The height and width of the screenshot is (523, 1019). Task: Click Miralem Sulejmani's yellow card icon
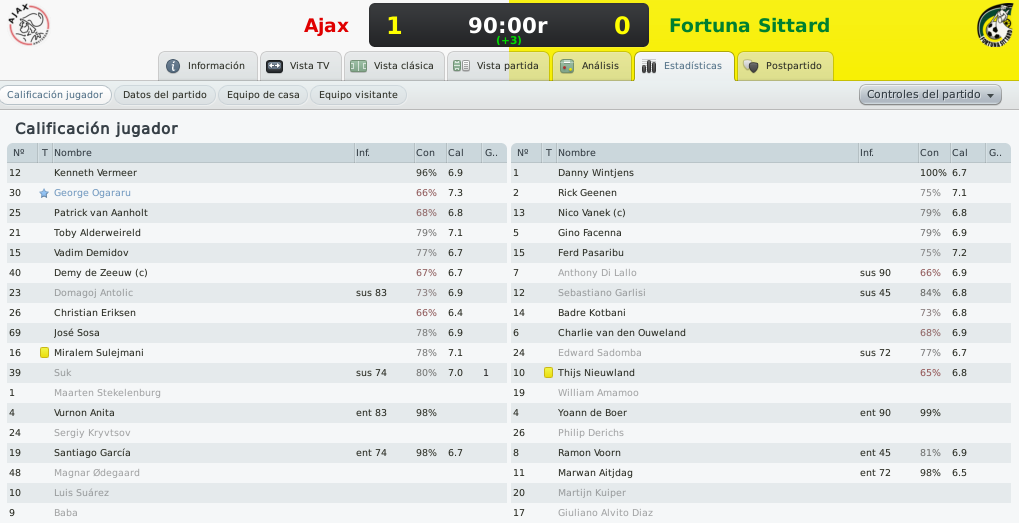click(44, 353)
